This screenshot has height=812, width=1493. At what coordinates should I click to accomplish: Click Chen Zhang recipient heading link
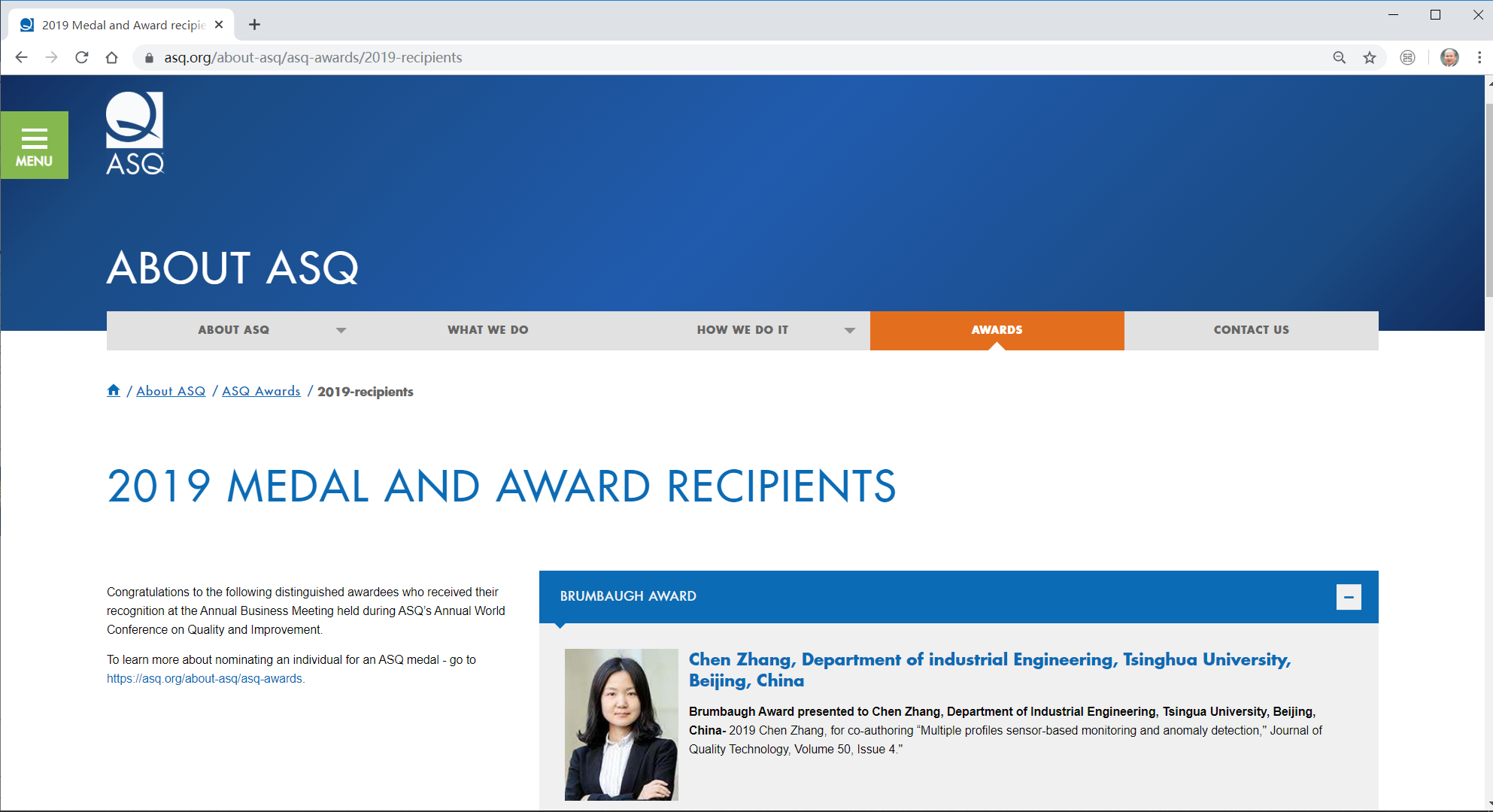(990, 670)
